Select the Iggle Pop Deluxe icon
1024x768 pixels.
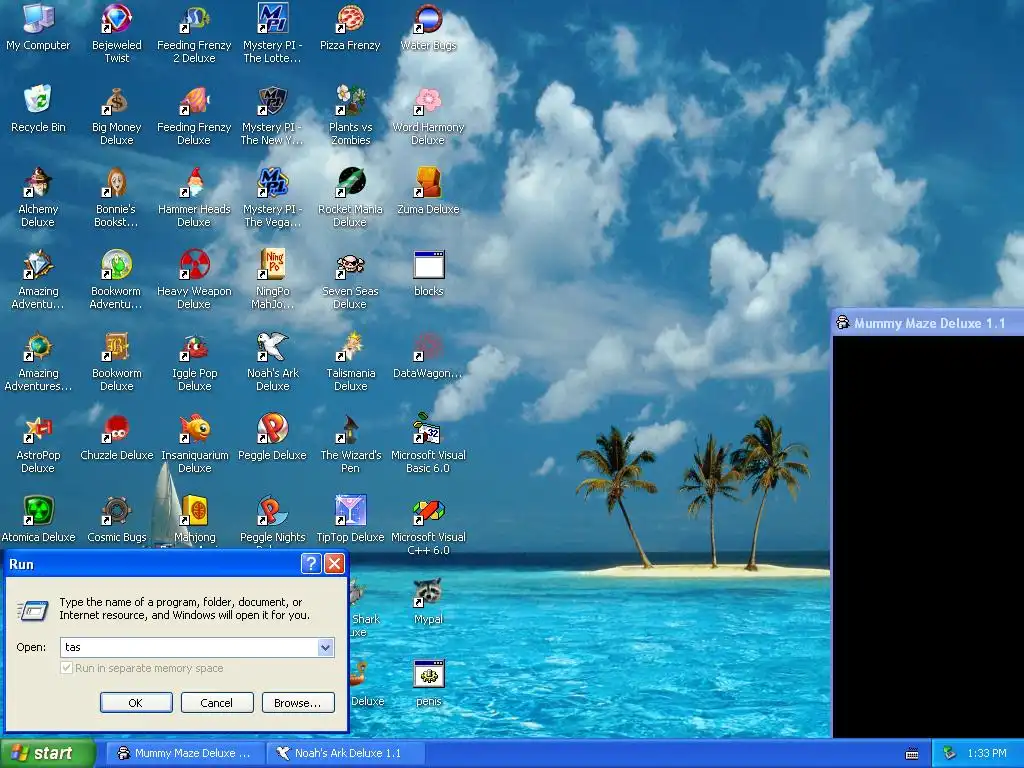coord(194,362)
